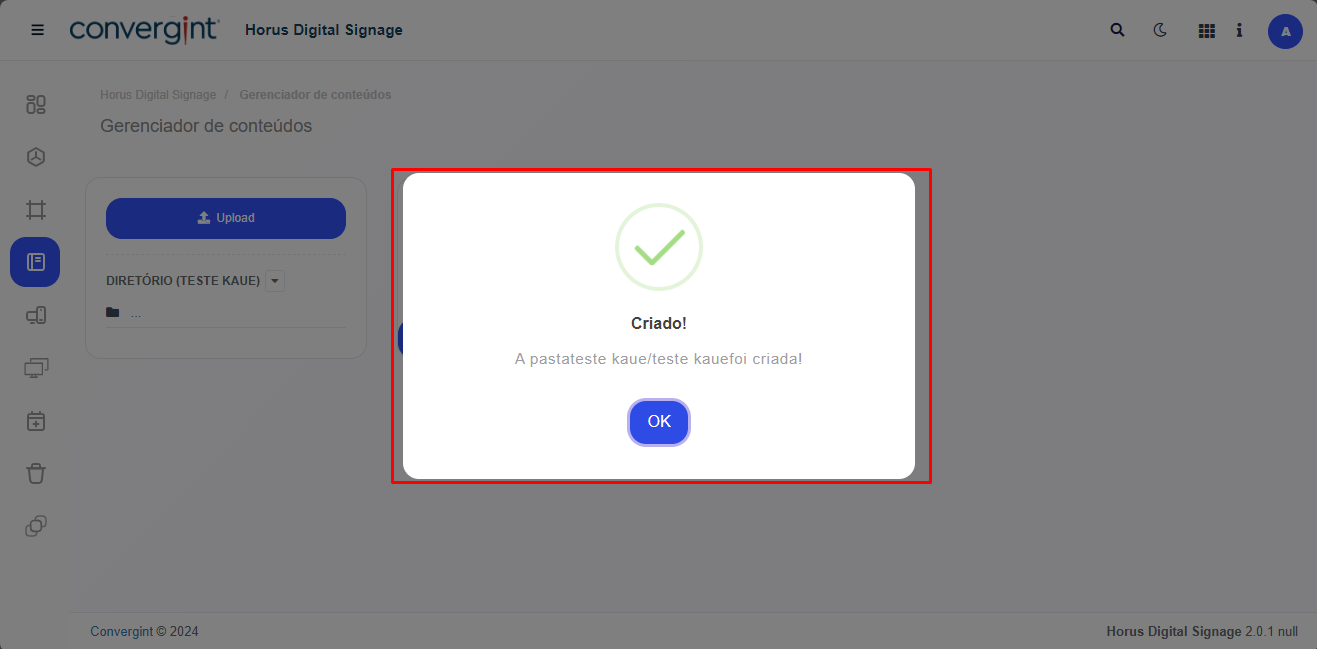Open the cube sidebar icon

36,157
